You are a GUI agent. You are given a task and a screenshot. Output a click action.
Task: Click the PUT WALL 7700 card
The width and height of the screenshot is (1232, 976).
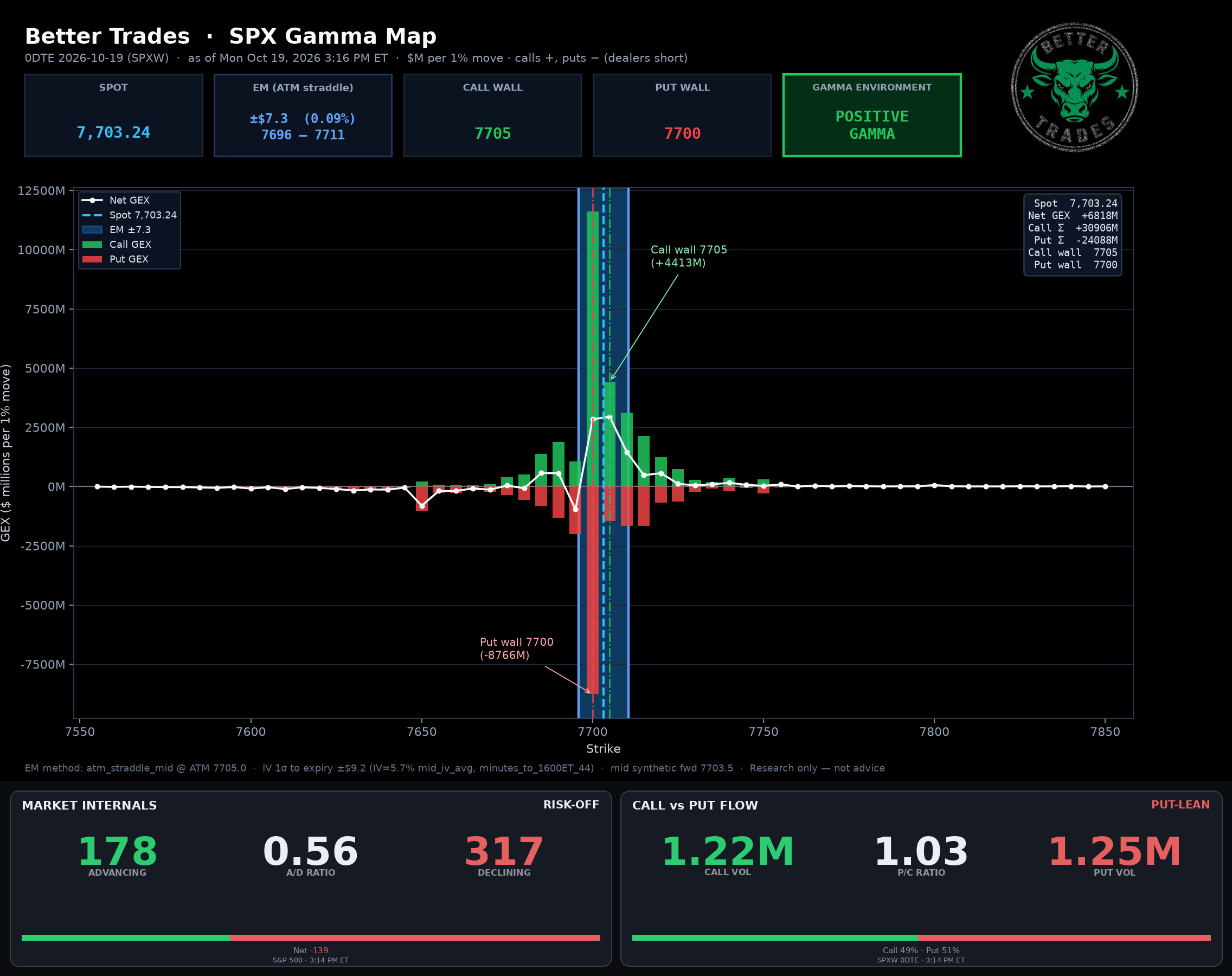point(682,115)
